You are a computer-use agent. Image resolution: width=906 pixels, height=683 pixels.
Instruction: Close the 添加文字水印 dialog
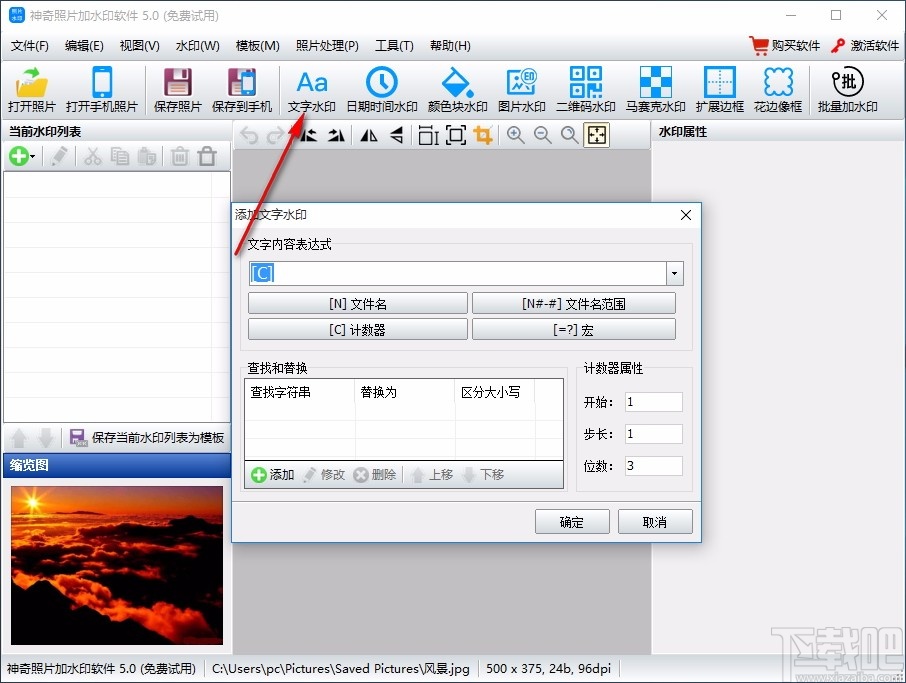[686, 215]
